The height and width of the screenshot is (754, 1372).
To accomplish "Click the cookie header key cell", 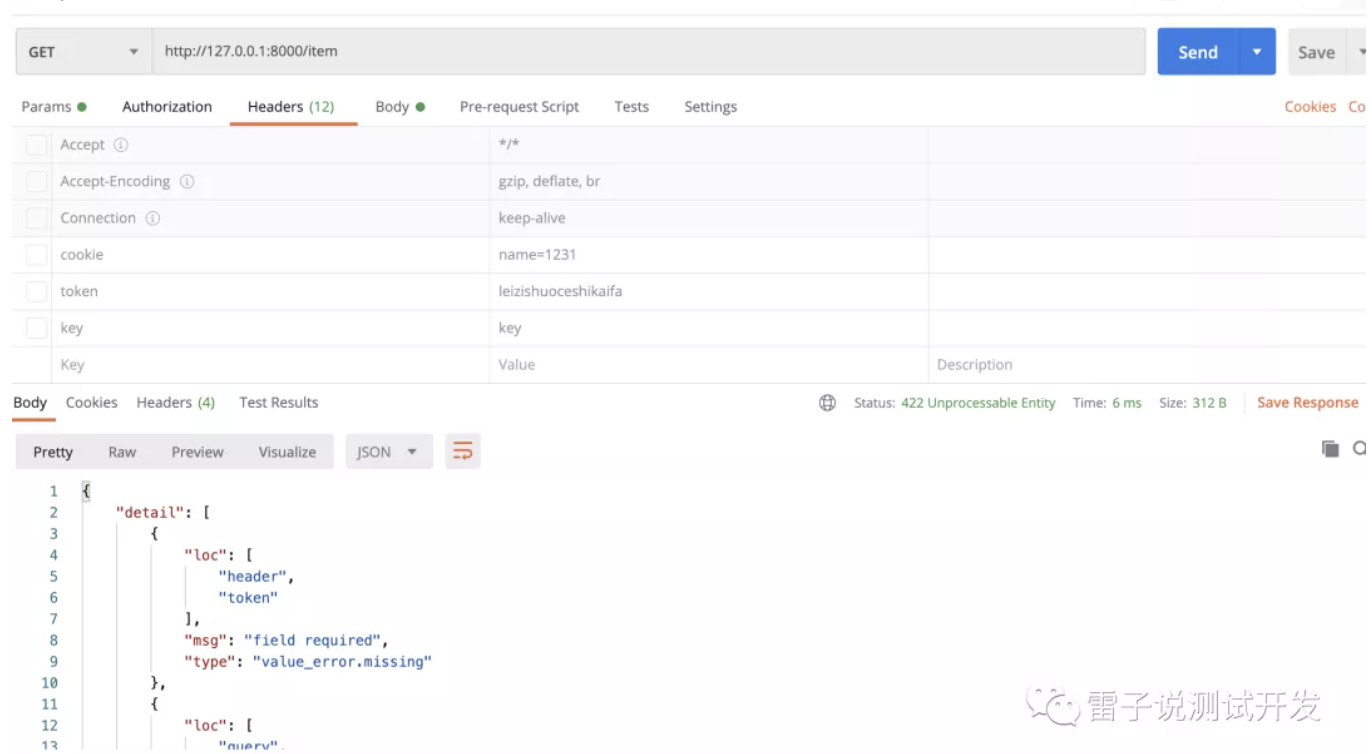I will (270, 255).
